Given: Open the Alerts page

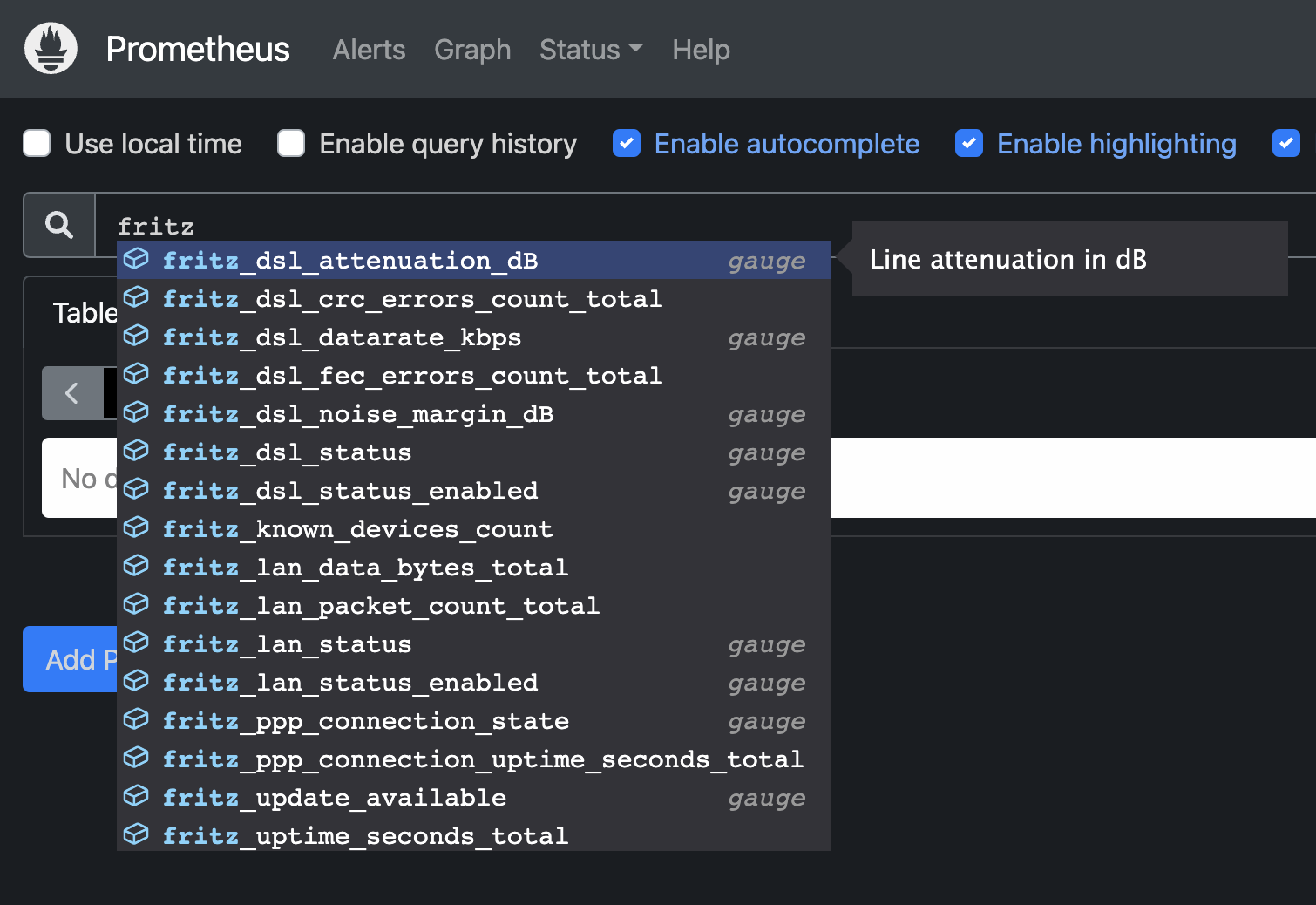Looking at the screenshot, I should click(369, 50).
